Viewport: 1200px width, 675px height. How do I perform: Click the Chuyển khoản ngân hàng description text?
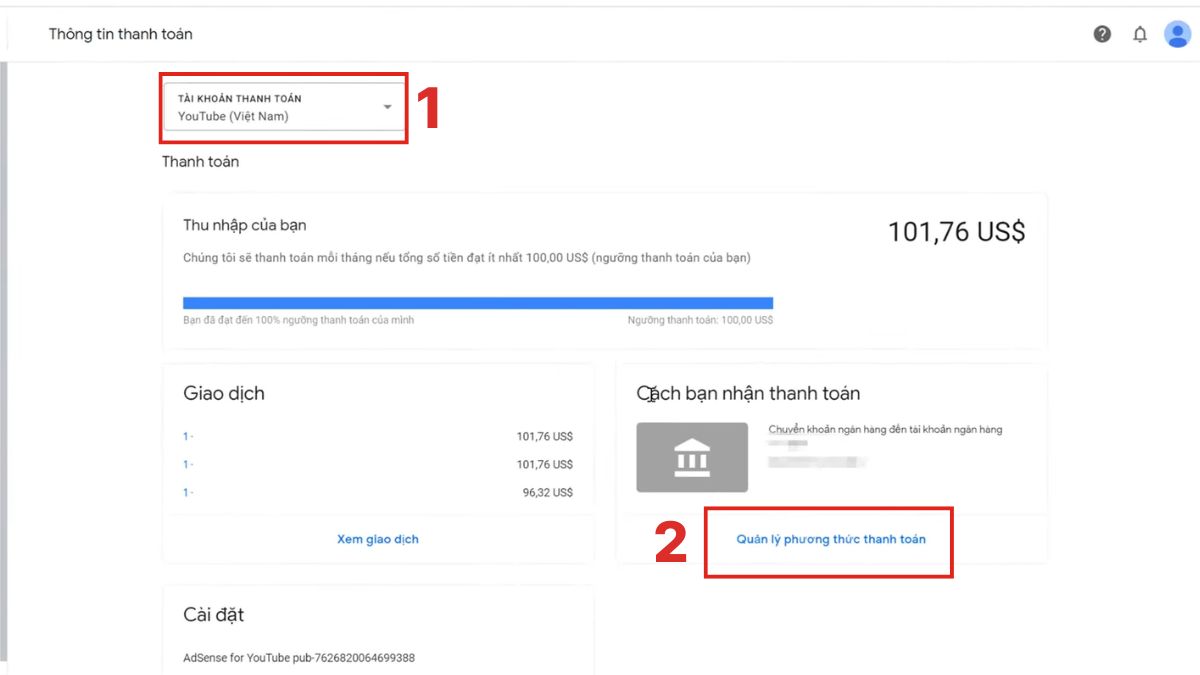885,430
